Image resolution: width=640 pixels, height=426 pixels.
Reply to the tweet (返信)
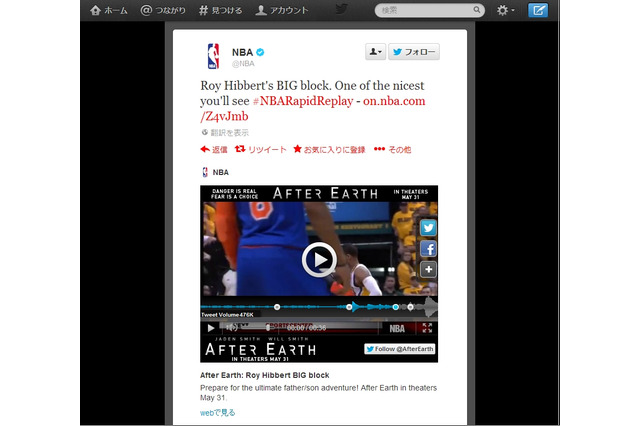(x=214, y=150)
